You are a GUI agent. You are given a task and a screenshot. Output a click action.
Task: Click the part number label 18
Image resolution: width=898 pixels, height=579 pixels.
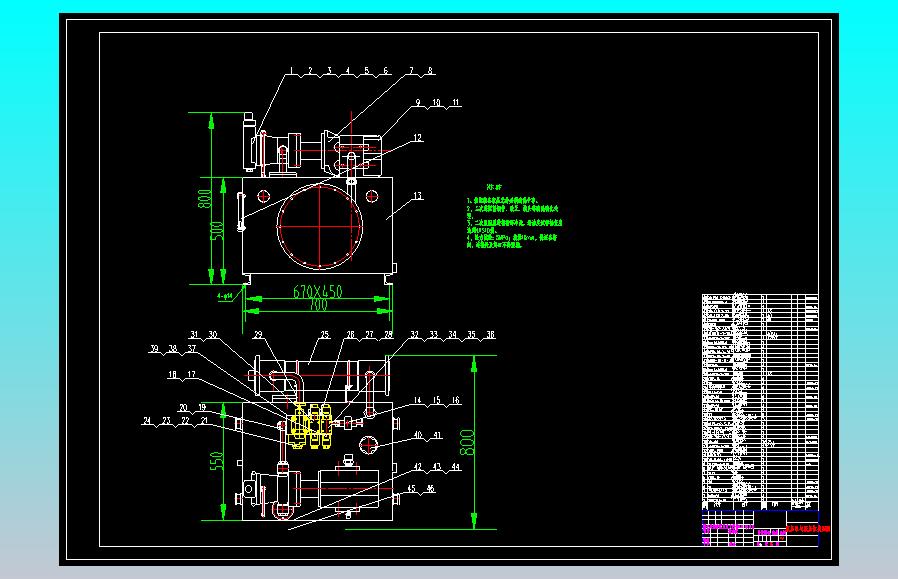point(172,375)
